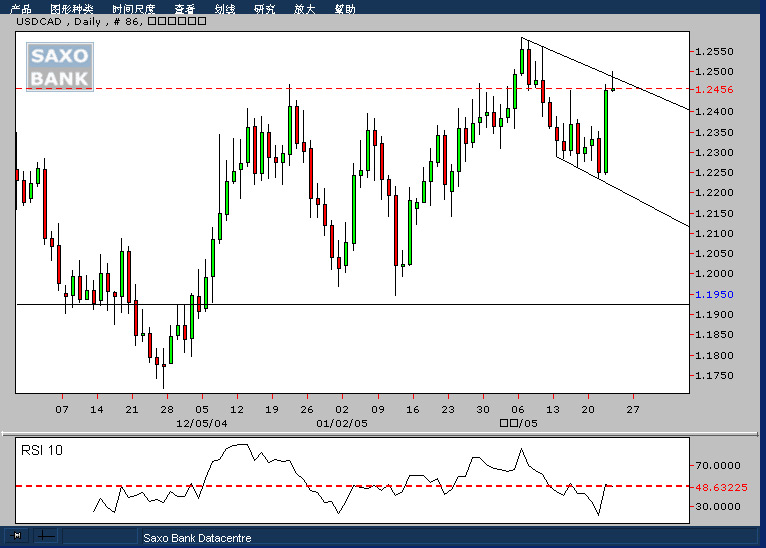Image resolution: width=766 pixels, height=548 pixels.
Task: Open the 划线 draw line menu
Action: (225, 8)
